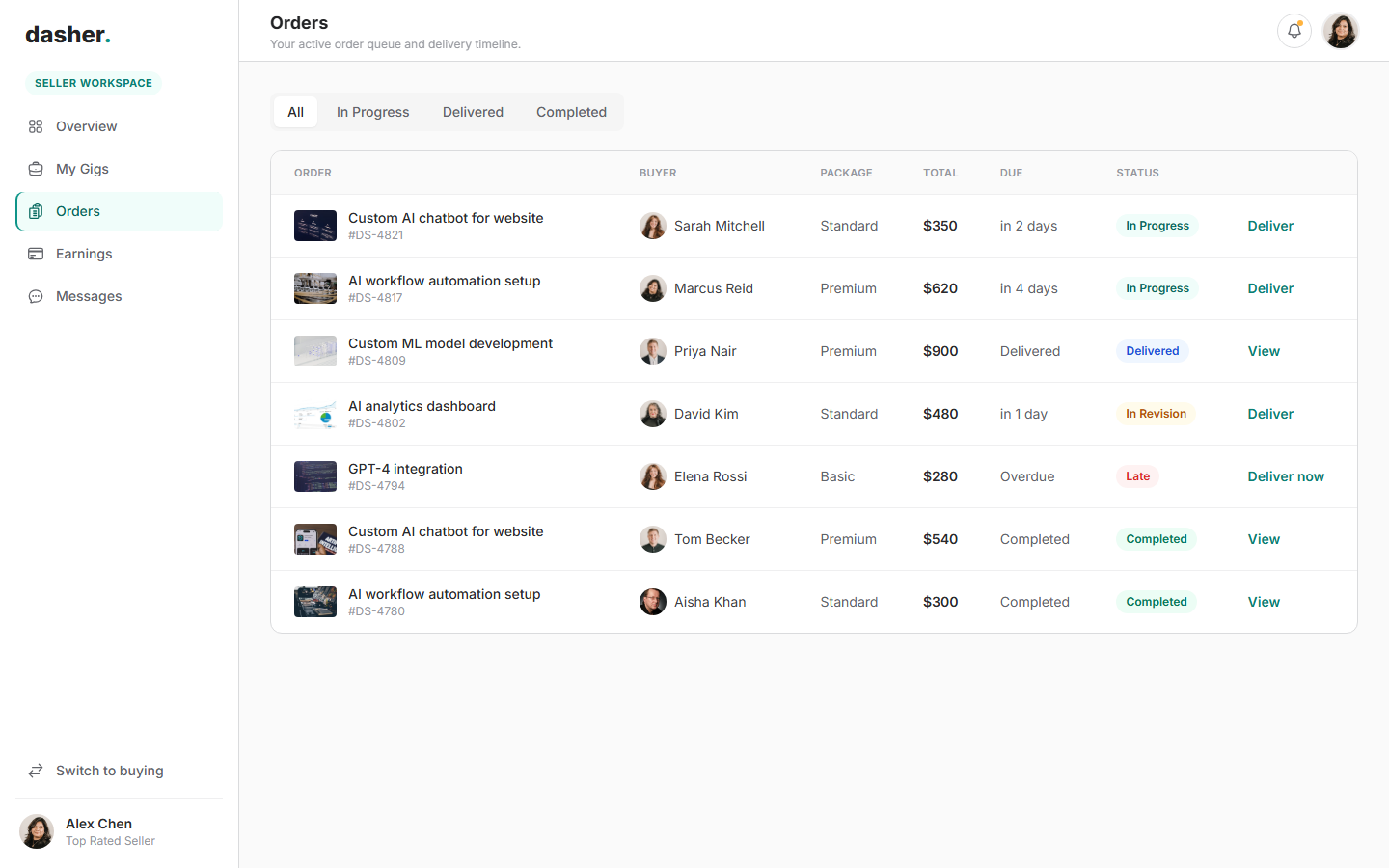
Task: Click In Progress badge for Sarah Mitchell
Action: 1157,226
